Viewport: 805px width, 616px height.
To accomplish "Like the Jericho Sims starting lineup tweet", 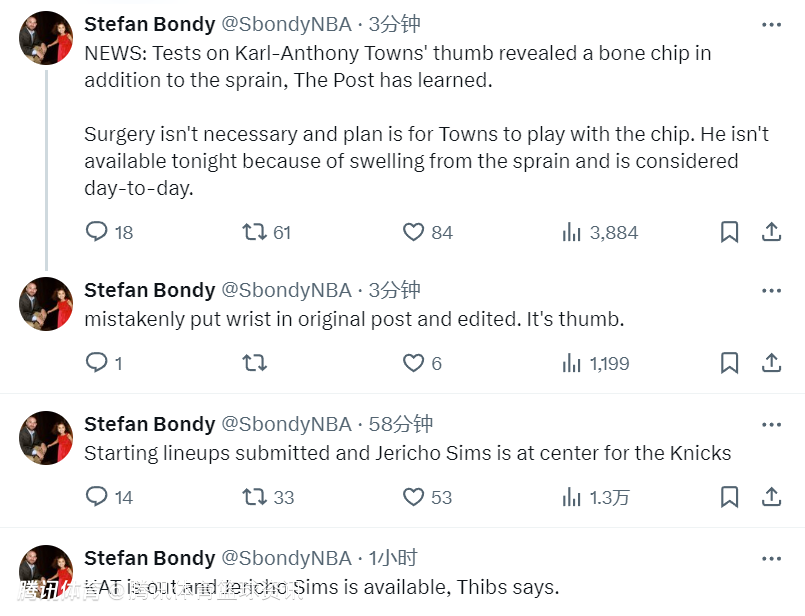I will [x=414, y=497].
